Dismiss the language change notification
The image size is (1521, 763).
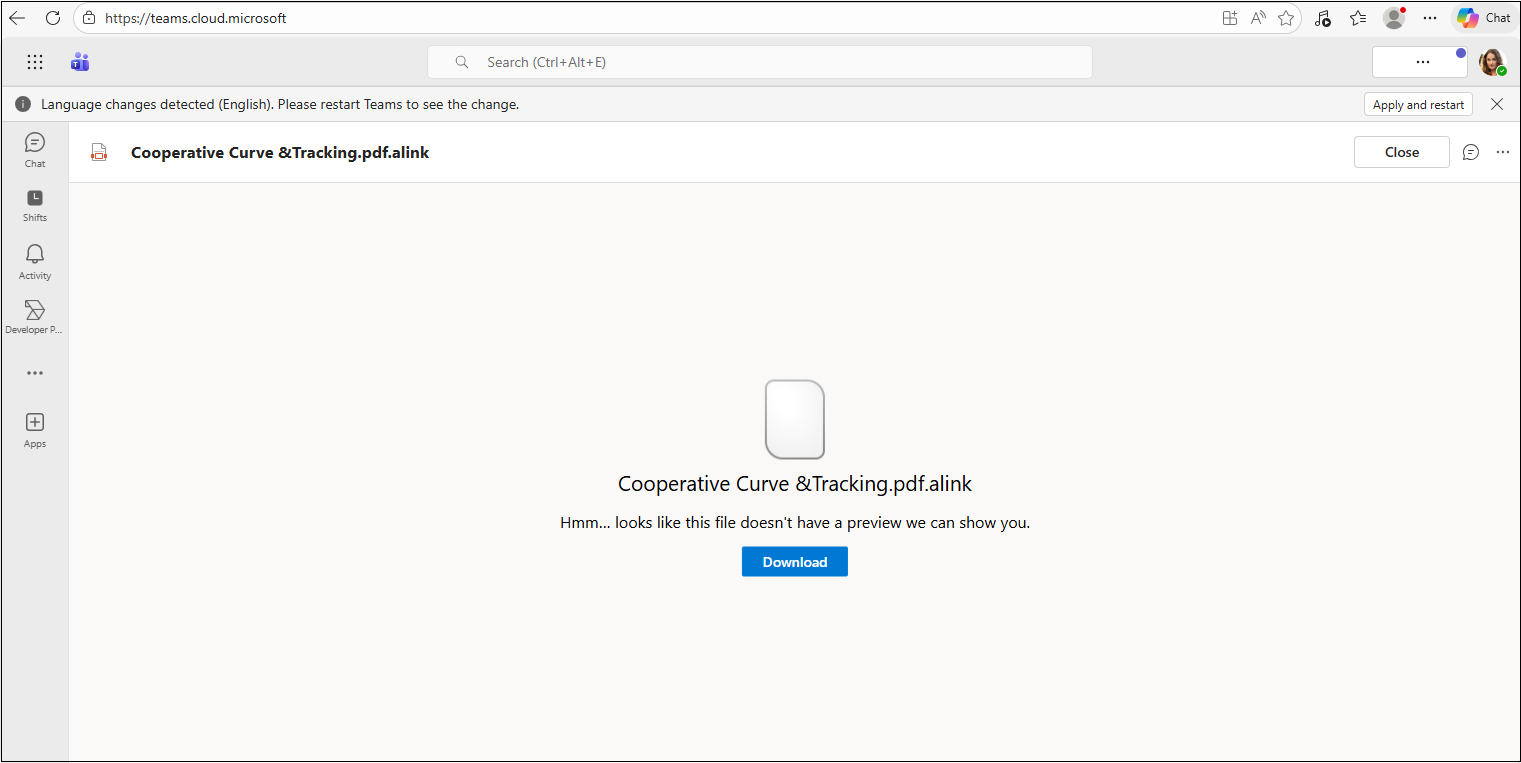point(1497,104)
